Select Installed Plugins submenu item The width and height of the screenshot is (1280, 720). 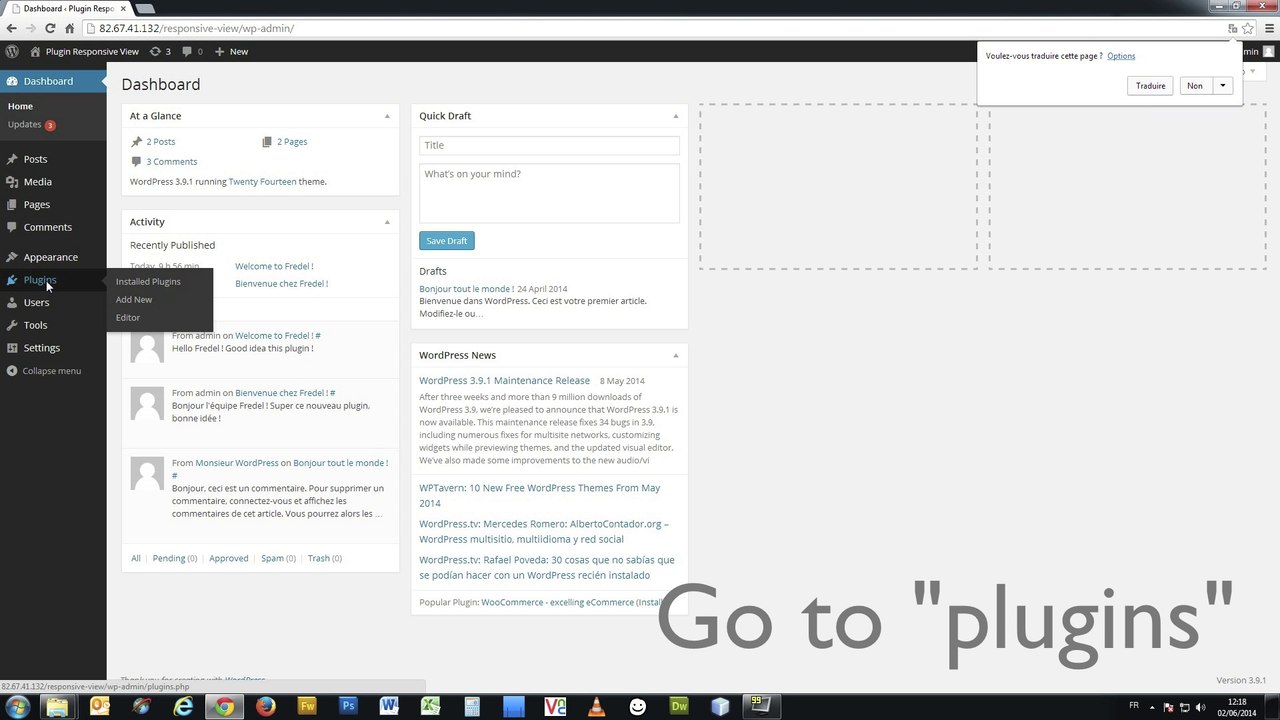coord(148,282)
